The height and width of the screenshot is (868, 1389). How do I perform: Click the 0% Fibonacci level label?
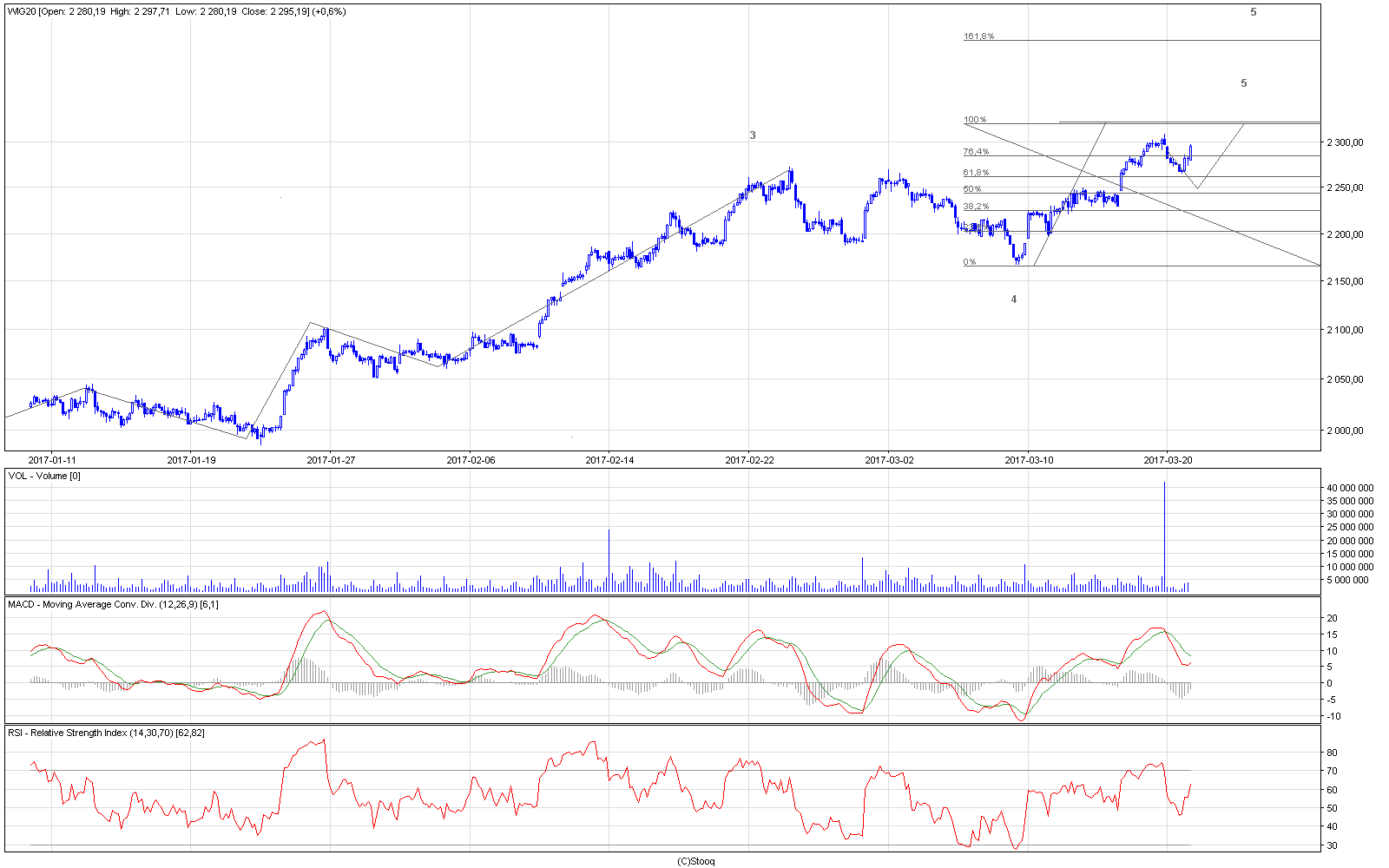970,262
